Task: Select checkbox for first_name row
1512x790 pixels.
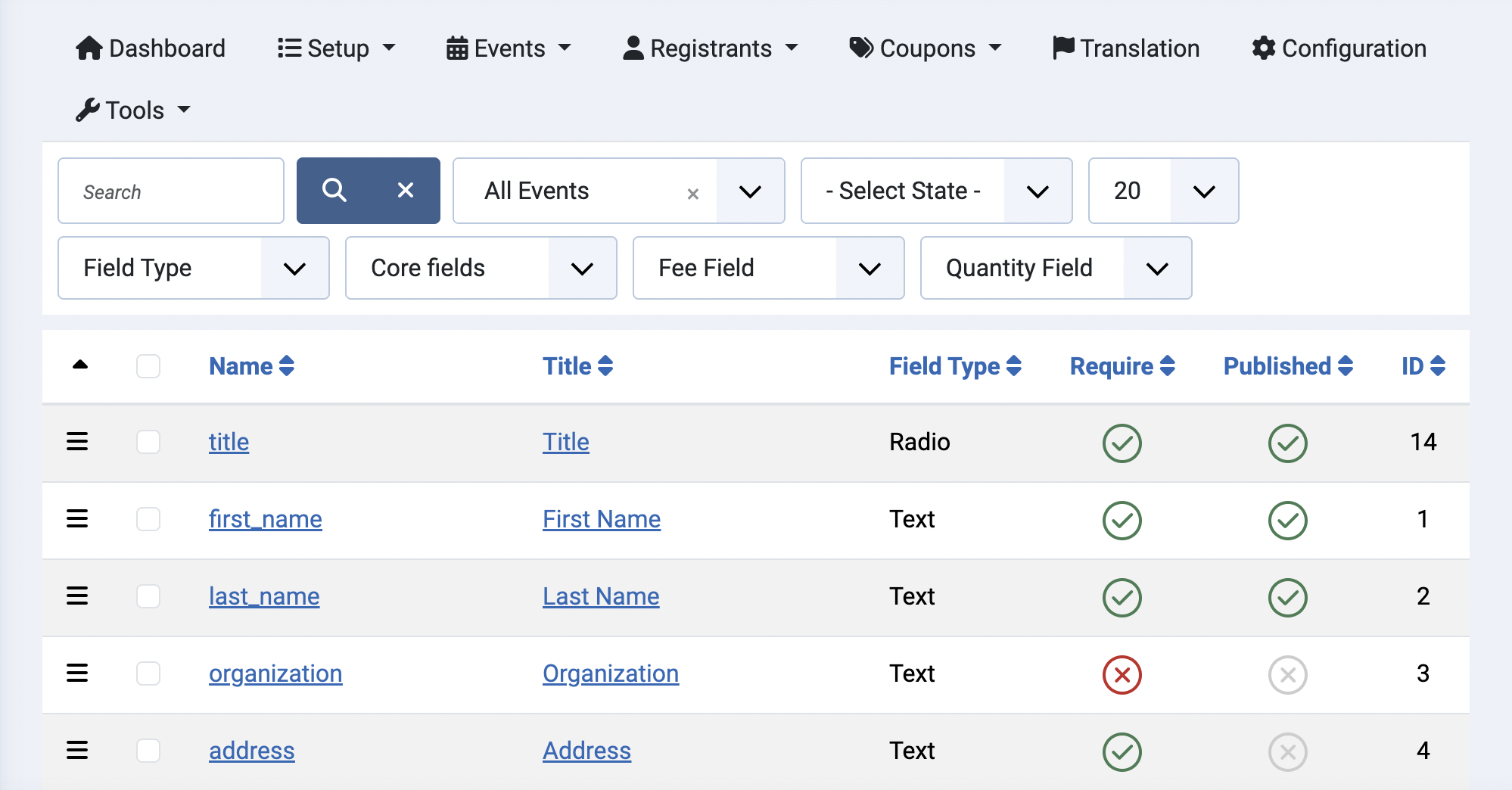Action: pos(148,519)
